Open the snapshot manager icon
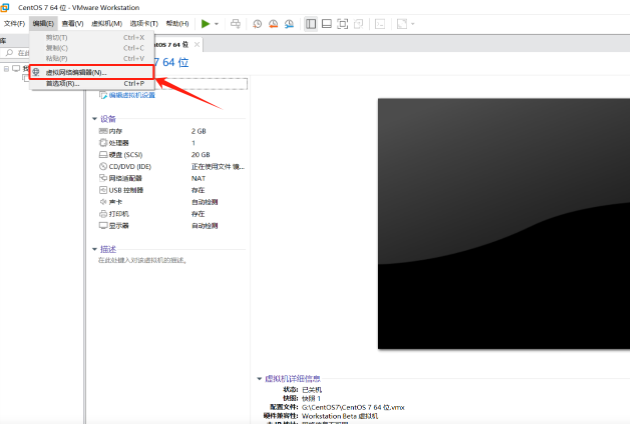 [x=289, y=24]
